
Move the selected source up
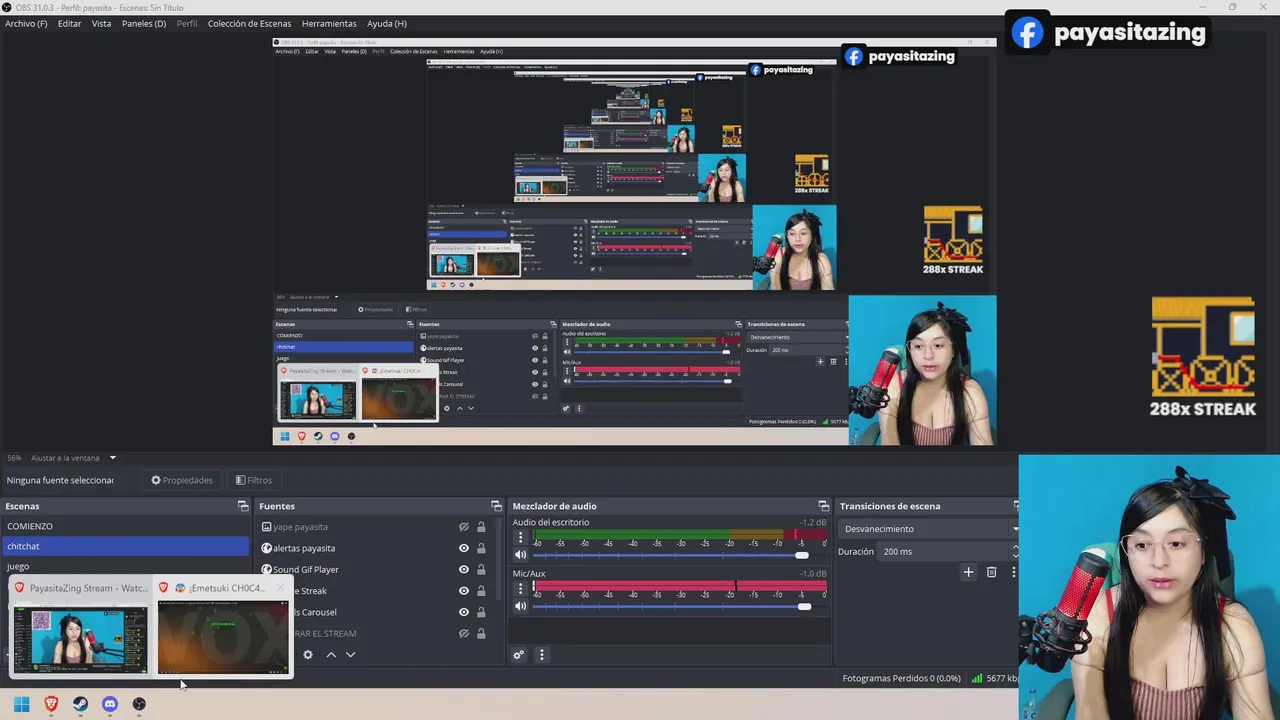(x=331, y=655)
